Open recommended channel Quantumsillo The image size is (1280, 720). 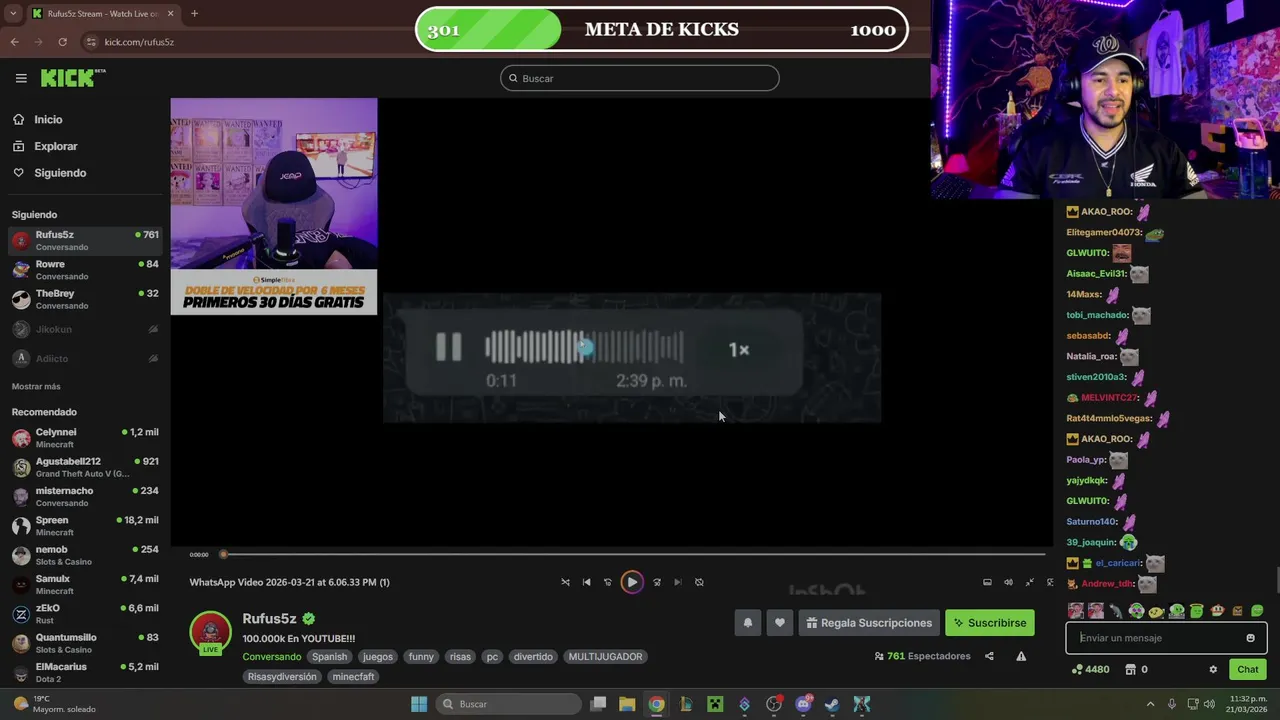85,643
